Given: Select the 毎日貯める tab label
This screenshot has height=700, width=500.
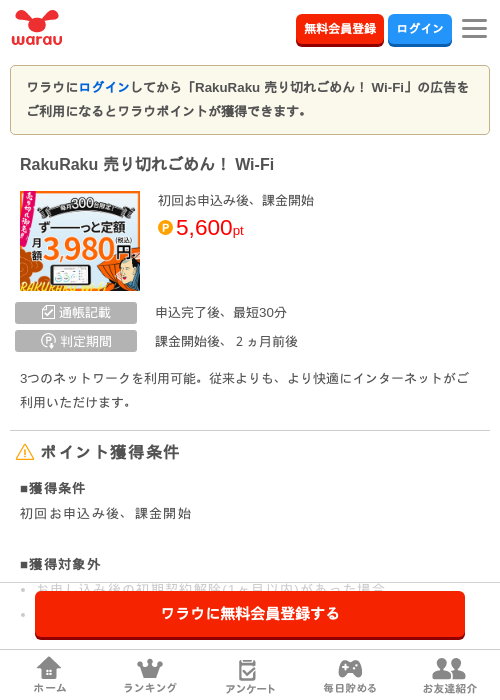Looking at the screenshot, I should [x=350, y=688].
